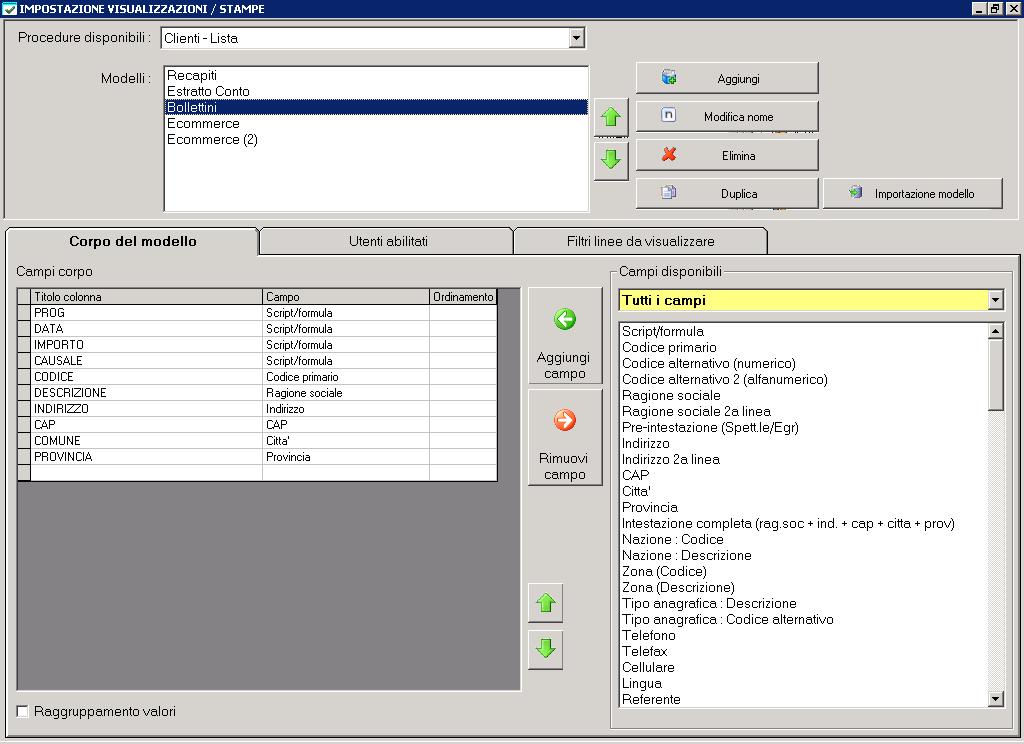Image resolution: width=1024 pixels, height=744 pixels.
Task: Enable Raggruppamento valori checkbox
Action: click(23, 711)
